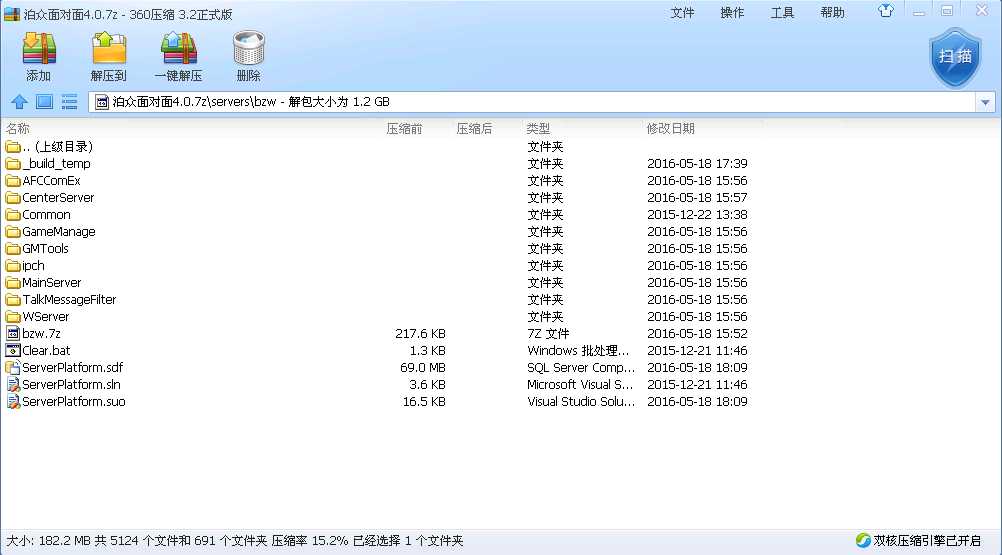Screen dimensions: 1002x555
Task: Click the Windows 批处理 type cell
Action: pyautogui.click(x=578, y=351)
